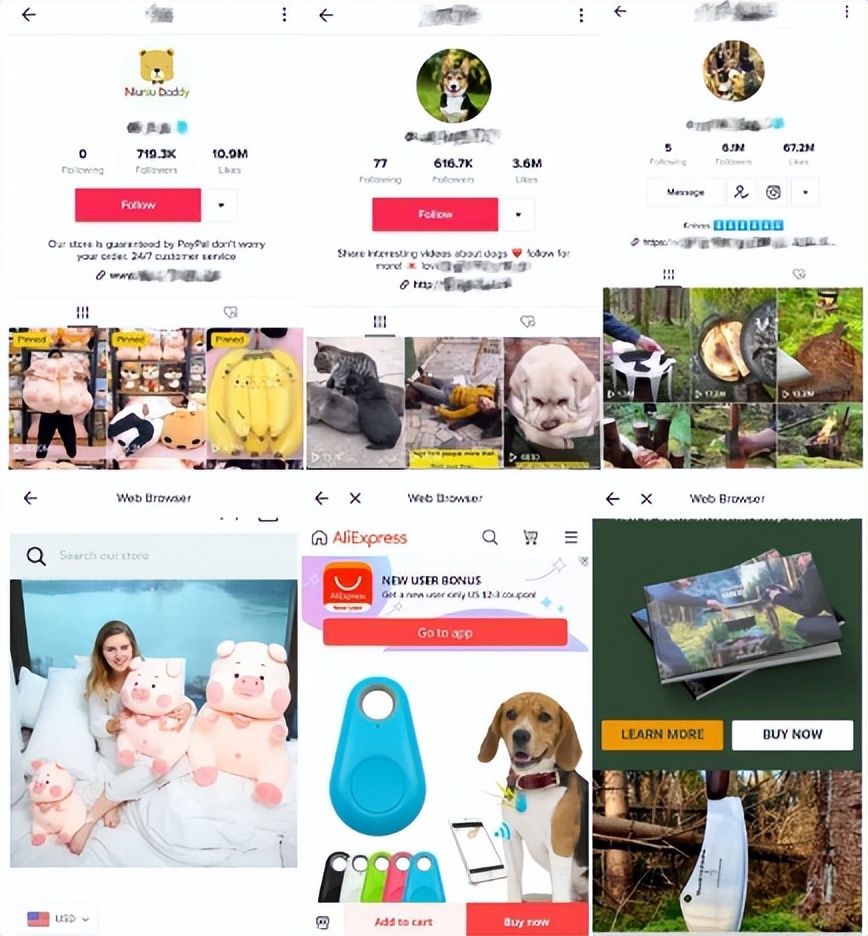Switch to liked videos tab on corgi profile
Image resolution: width=868 pixels, height=936 pixels.
(x=527, y=322)
